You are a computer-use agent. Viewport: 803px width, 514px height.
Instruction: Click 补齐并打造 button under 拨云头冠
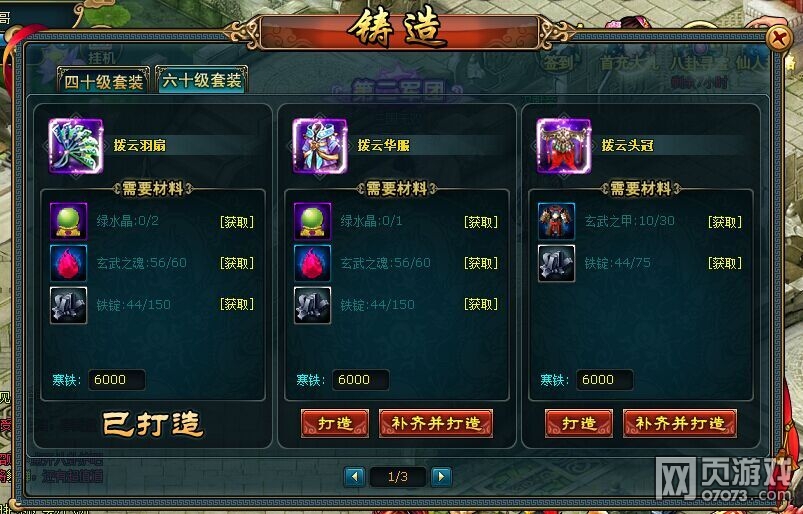pyautogui.click(x=680, y=423)
